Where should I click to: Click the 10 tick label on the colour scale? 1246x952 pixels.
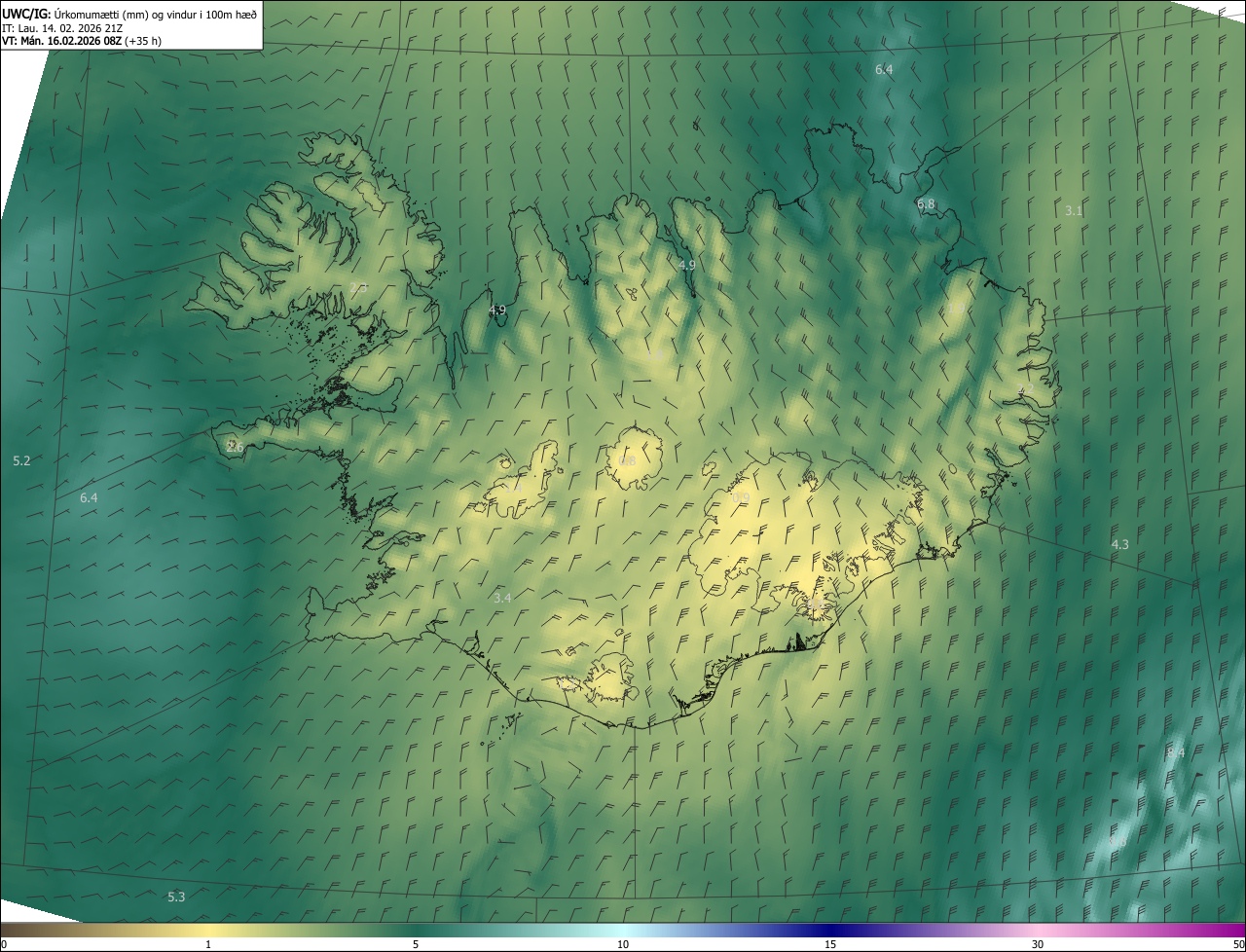tap(623, 944)
